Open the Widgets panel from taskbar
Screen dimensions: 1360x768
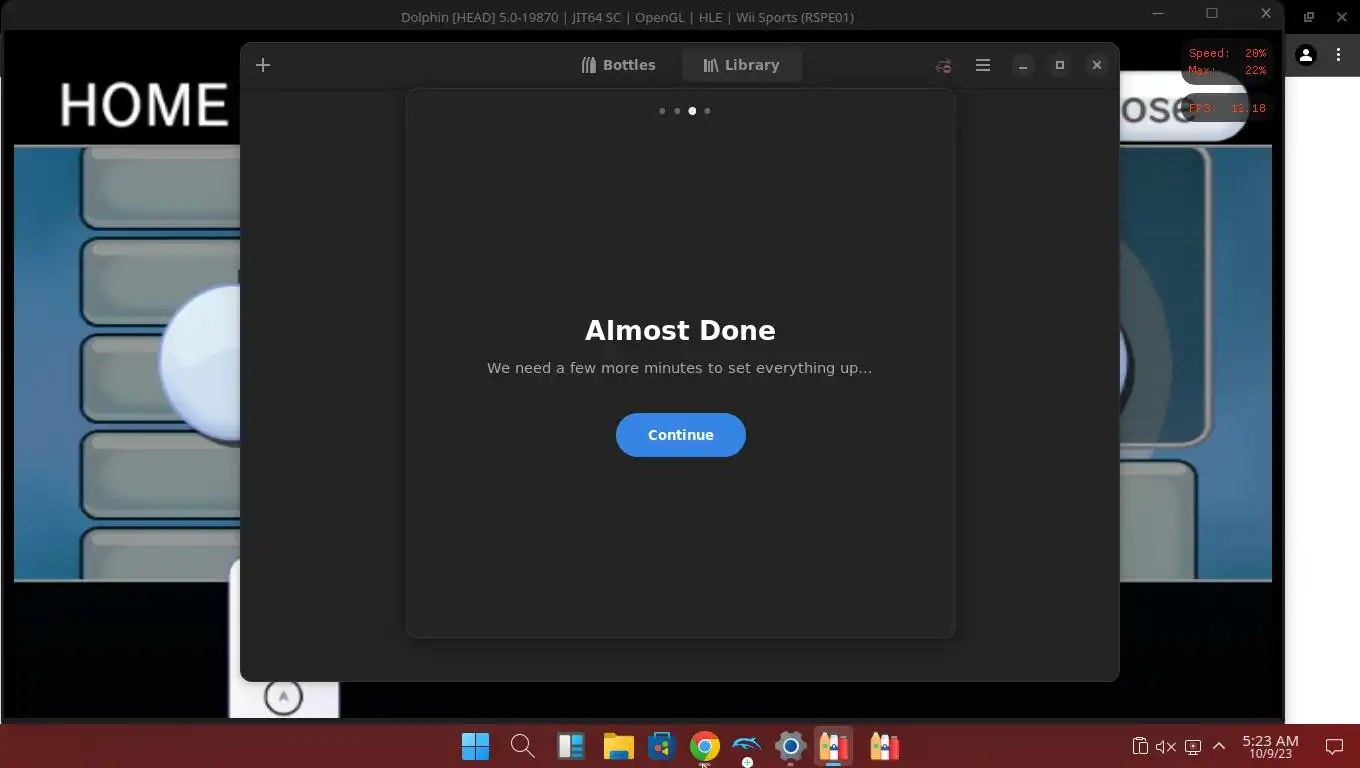[x=570, y=746]
